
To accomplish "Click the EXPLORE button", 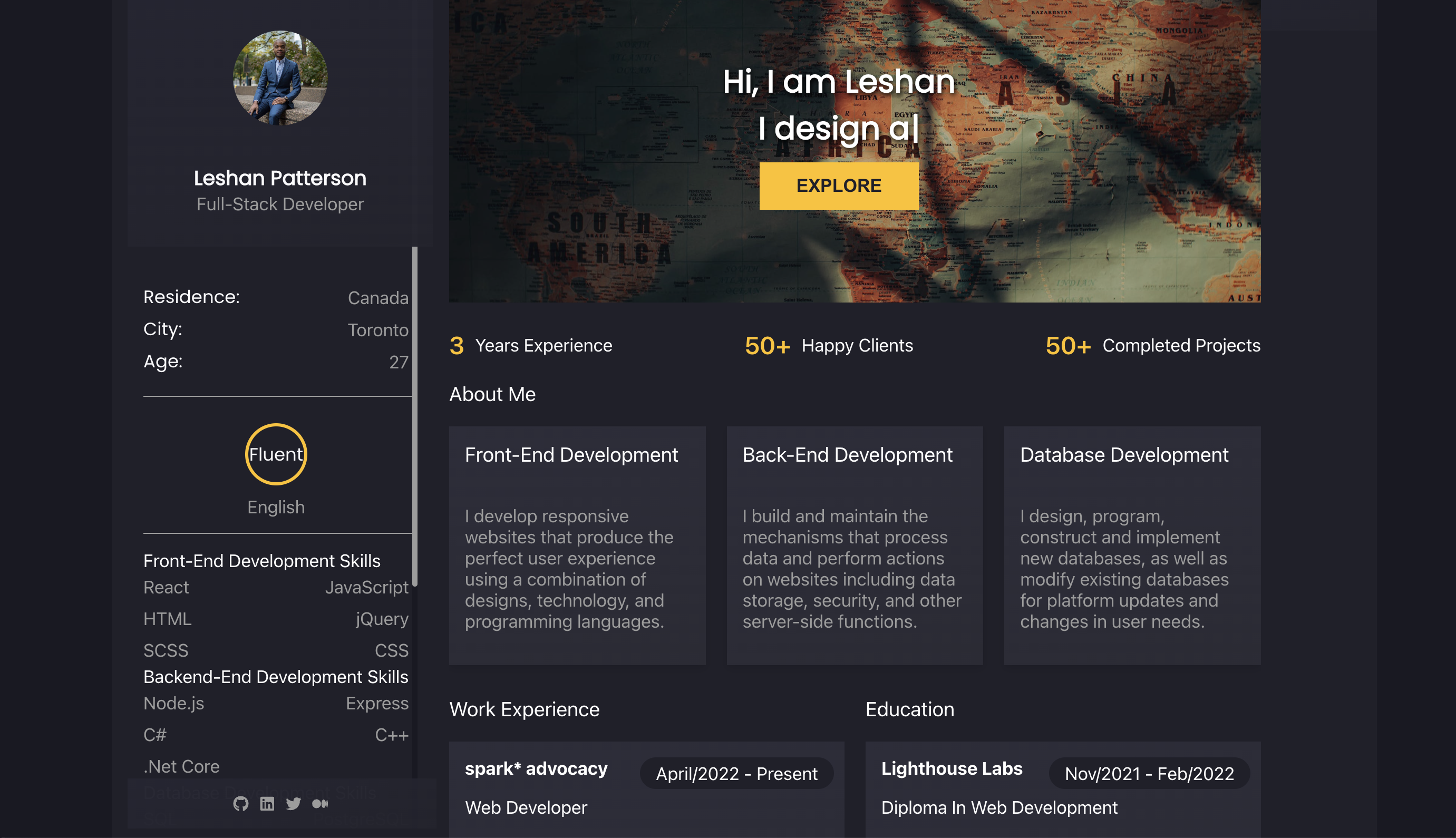I will [x=838, y=185].
